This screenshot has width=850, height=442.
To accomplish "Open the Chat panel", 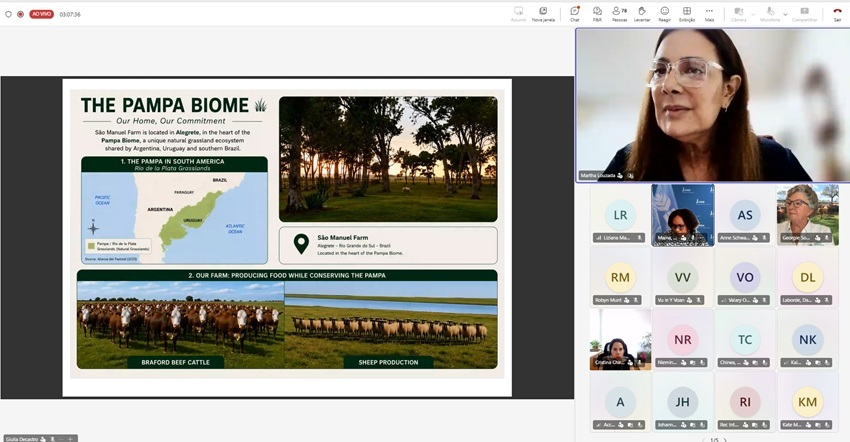I will 575,14.
